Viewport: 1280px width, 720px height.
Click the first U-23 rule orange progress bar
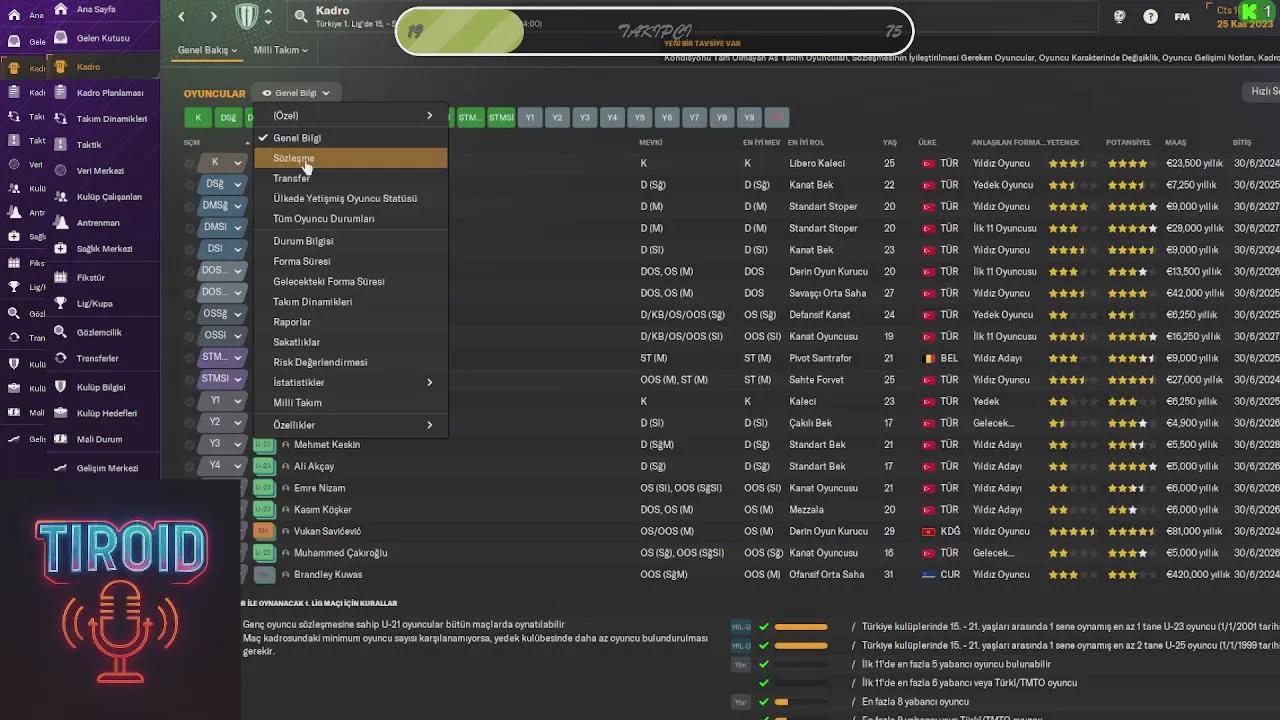click(801, 627)
